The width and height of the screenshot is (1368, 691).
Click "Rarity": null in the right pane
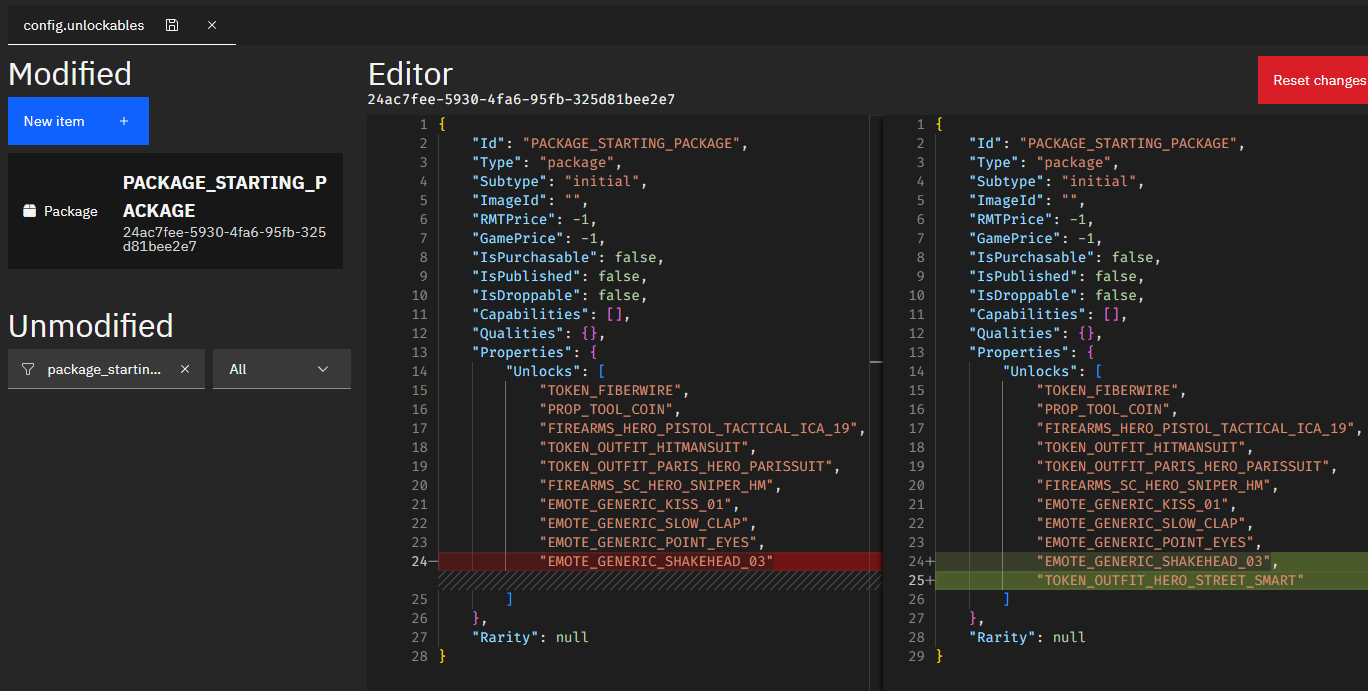point(1027,637)
